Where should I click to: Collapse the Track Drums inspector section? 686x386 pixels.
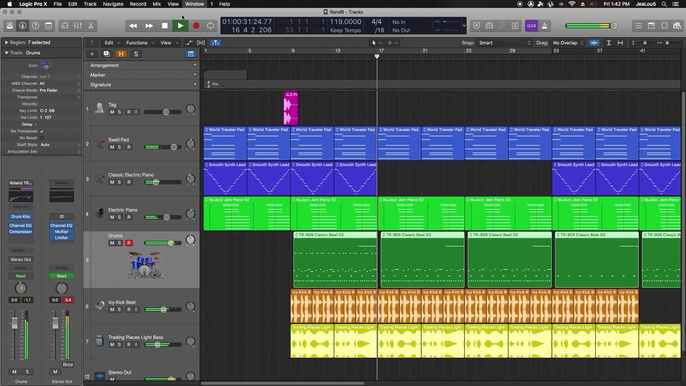(7, 53)
